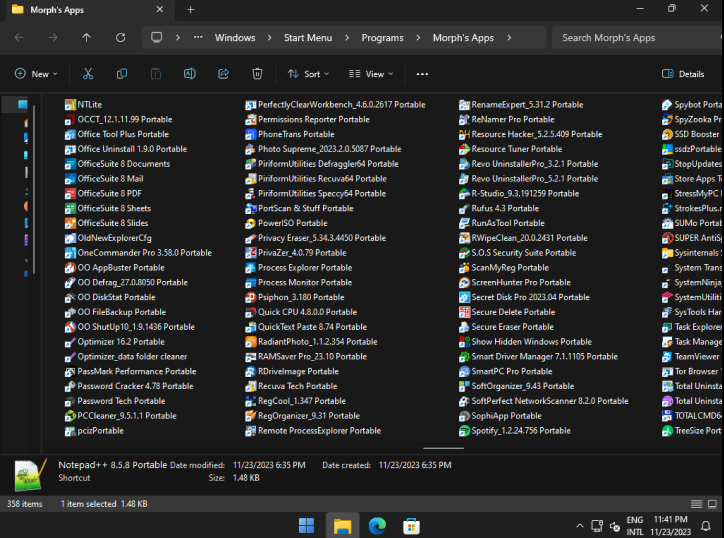The height and width of the screenshot is (538, 724).
Task: Expand the chevron after Programs breadcrumb
Action: [x=418, y=38]
